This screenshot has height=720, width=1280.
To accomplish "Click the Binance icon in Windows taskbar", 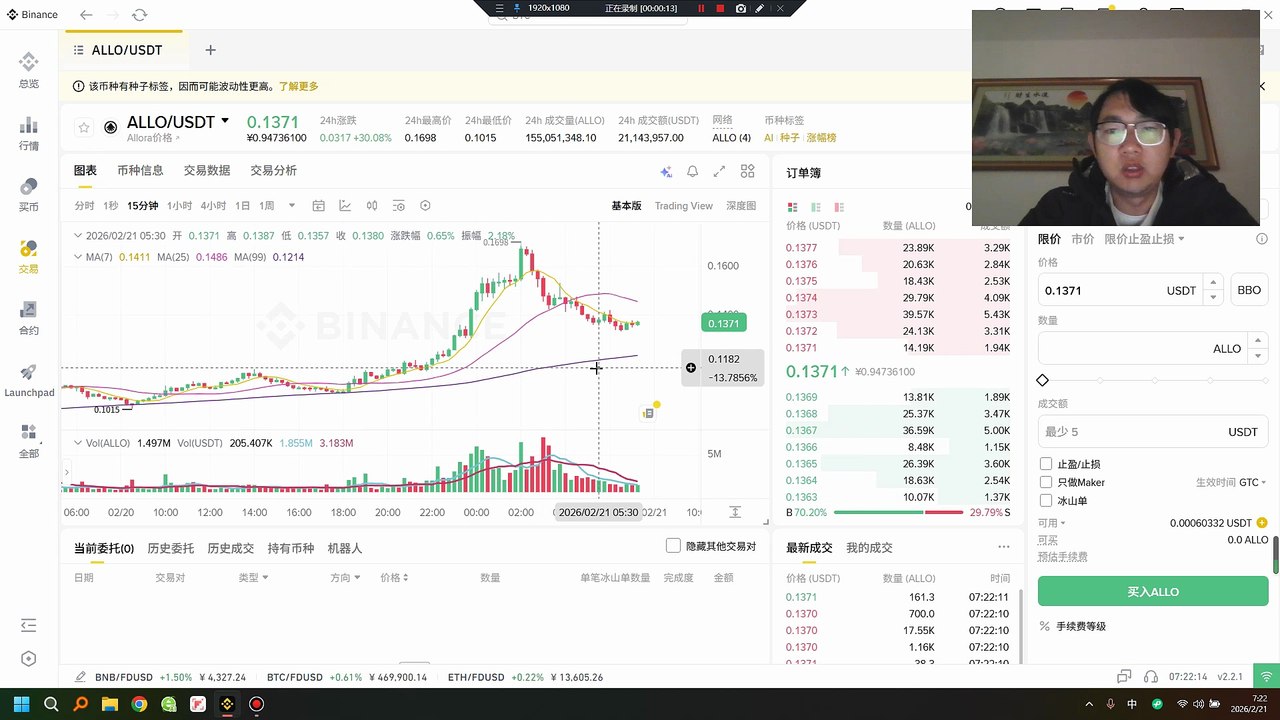I will tap(227, 704).
